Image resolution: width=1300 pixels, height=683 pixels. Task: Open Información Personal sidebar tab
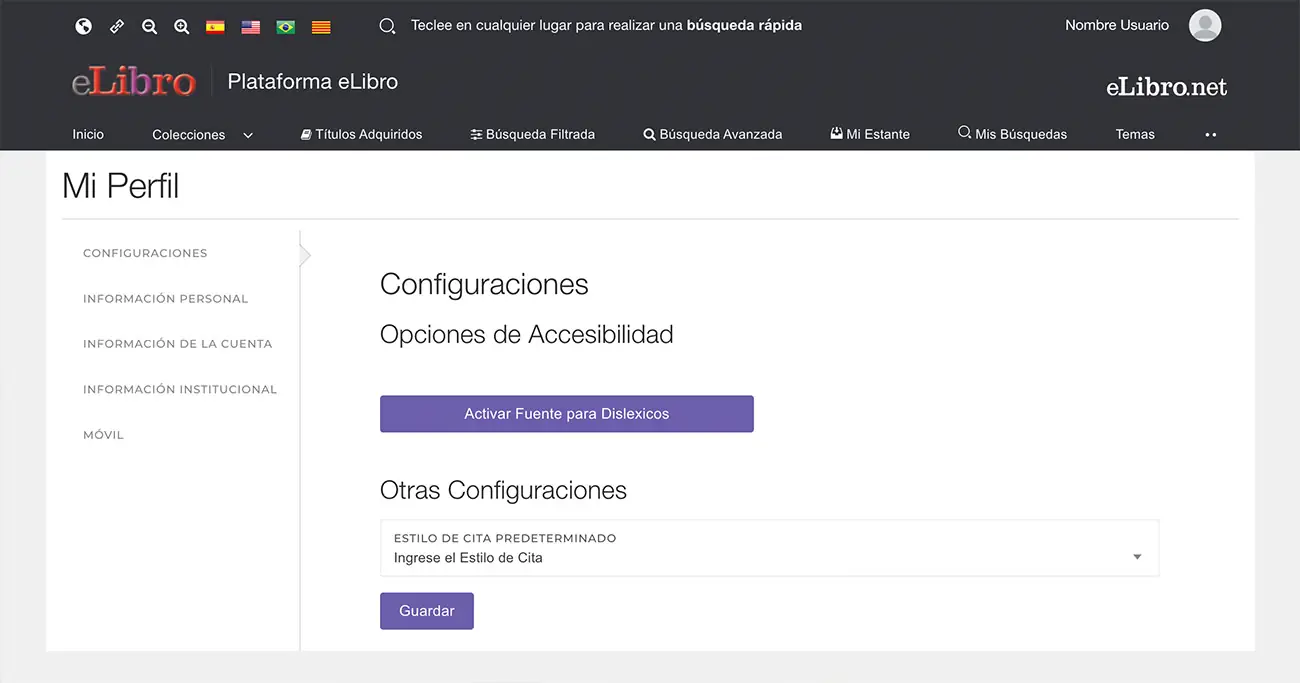(x=165, y=299)
